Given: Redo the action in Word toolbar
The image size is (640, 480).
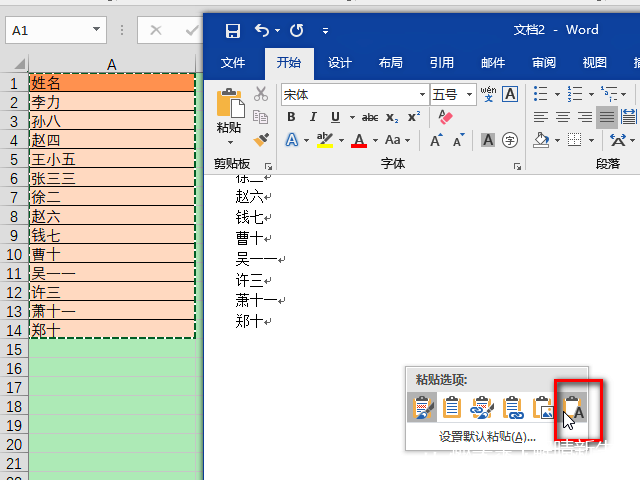Looking at the screenshot, I should (x=297, y=31).
